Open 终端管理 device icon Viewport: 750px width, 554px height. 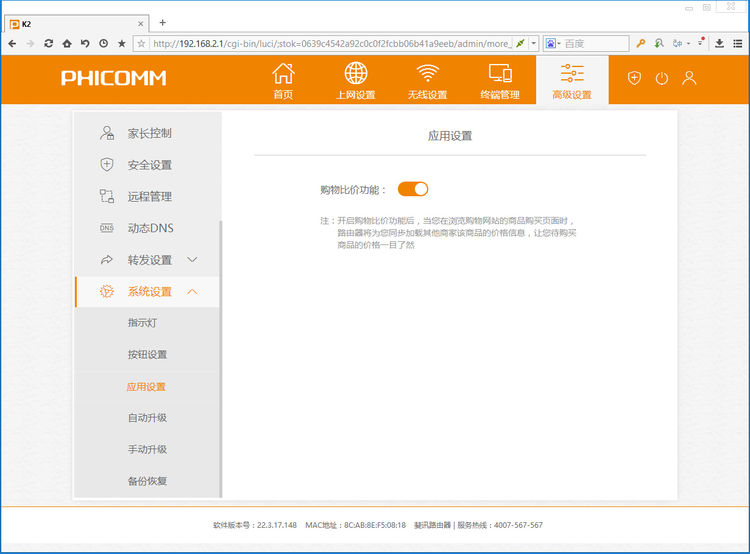(500, 80)
